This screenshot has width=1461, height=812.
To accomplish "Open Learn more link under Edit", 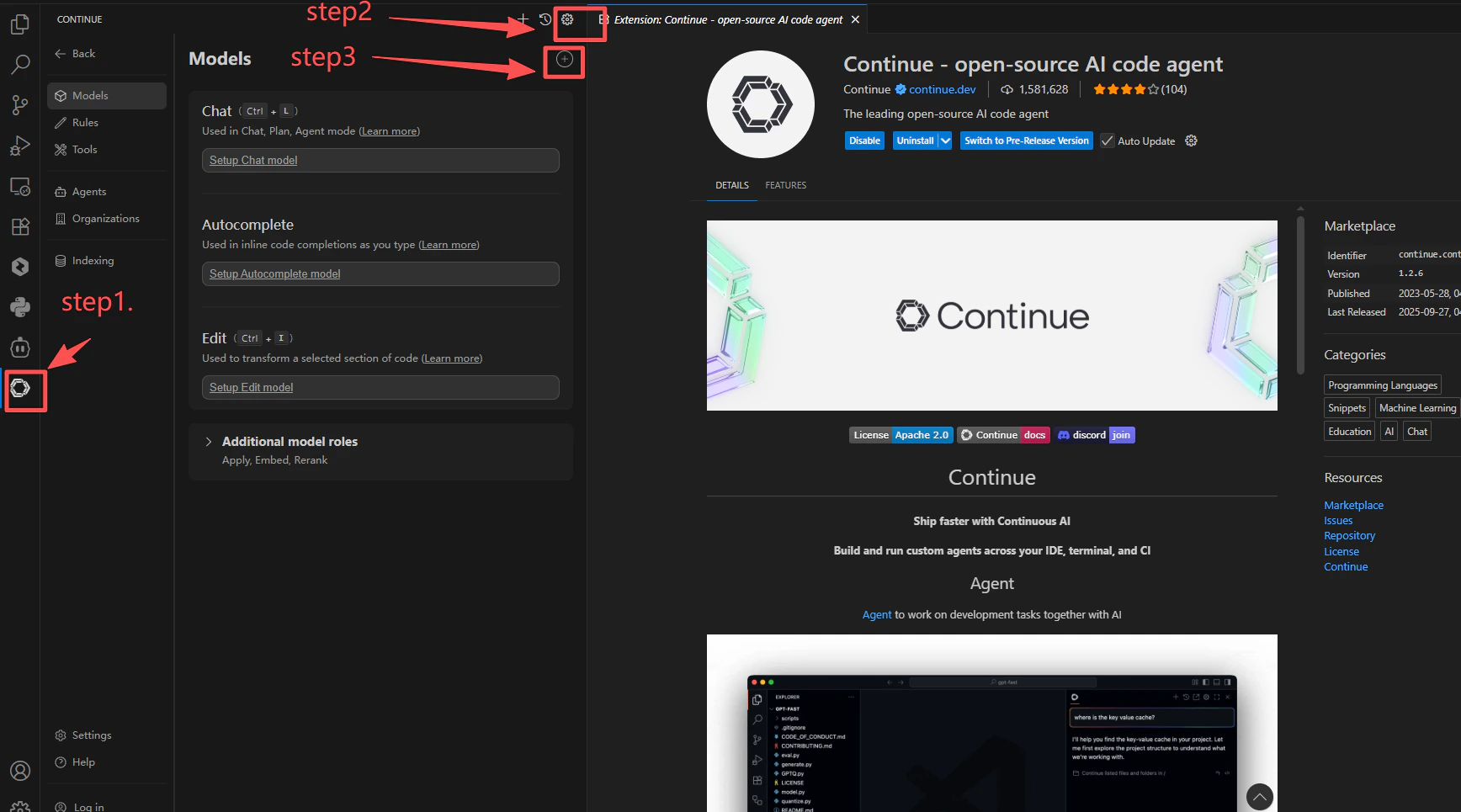I will click(452, 358).
